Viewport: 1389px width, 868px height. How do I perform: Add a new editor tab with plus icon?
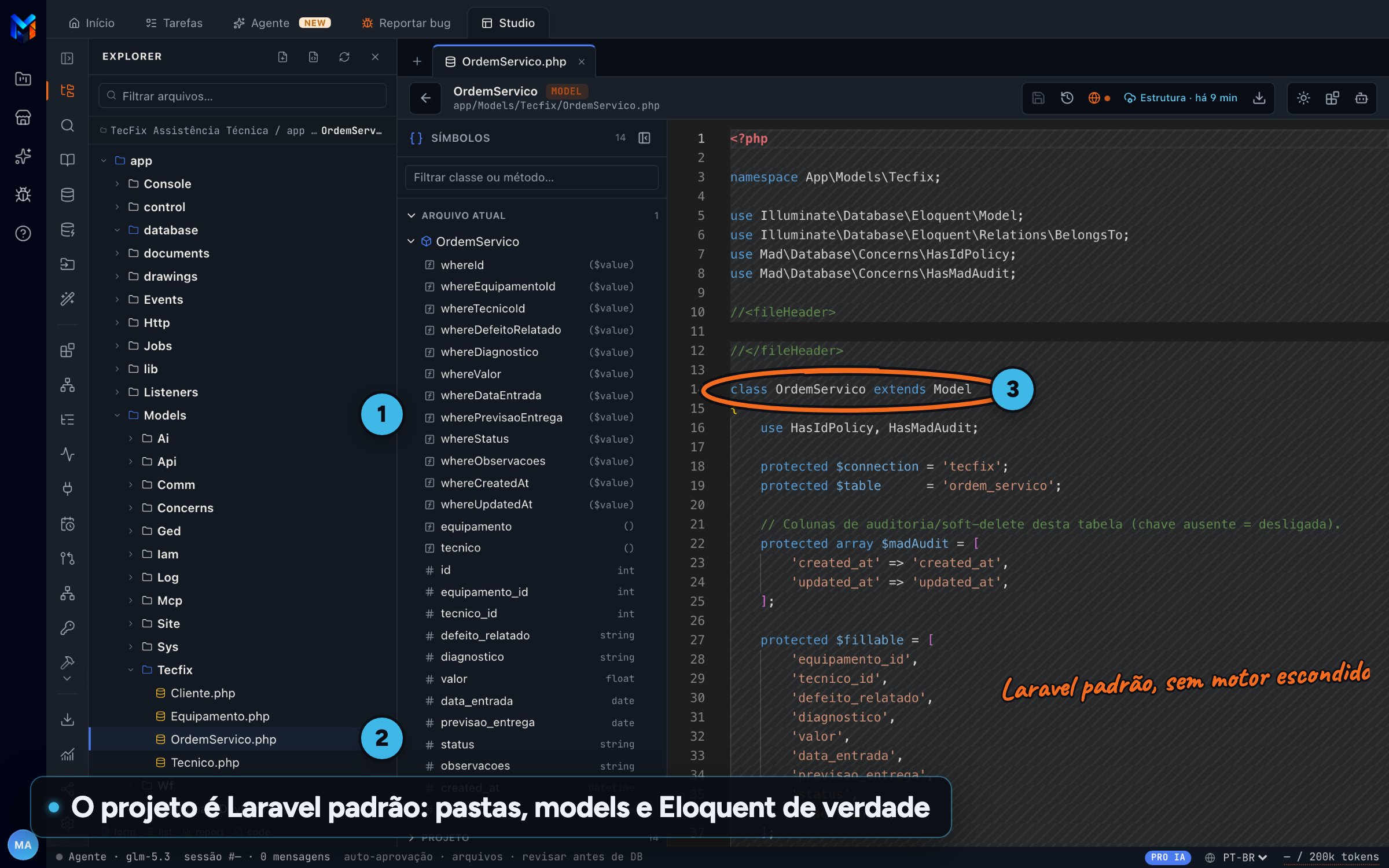[x=417, y=61]
